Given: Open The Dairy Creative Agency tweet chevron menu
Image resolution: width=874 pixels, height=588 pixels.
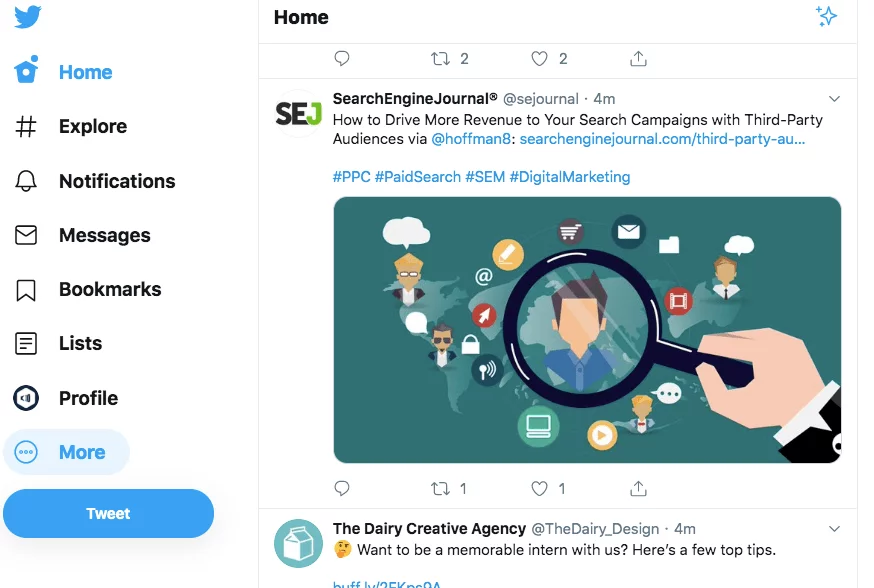Looking at the screenshot, I should point(835,528).
